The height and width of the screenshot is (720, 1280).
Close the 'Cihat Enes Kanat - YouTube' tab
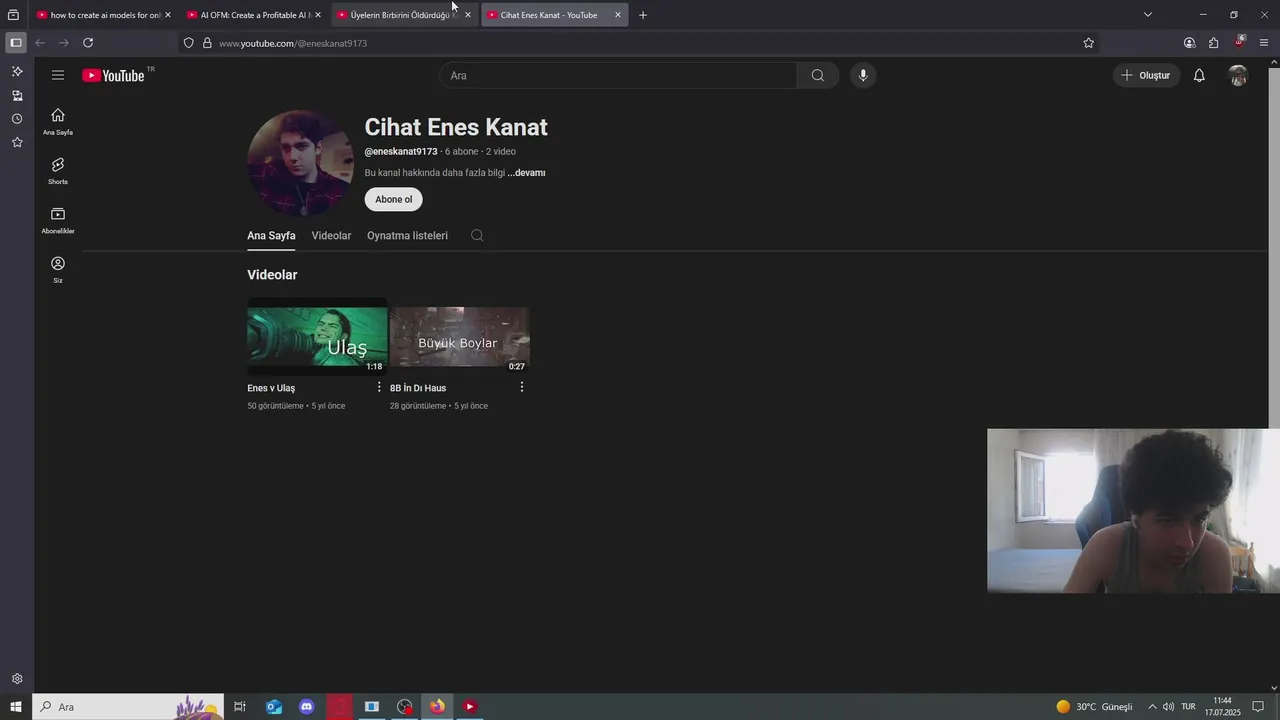[x=618, y=15]
